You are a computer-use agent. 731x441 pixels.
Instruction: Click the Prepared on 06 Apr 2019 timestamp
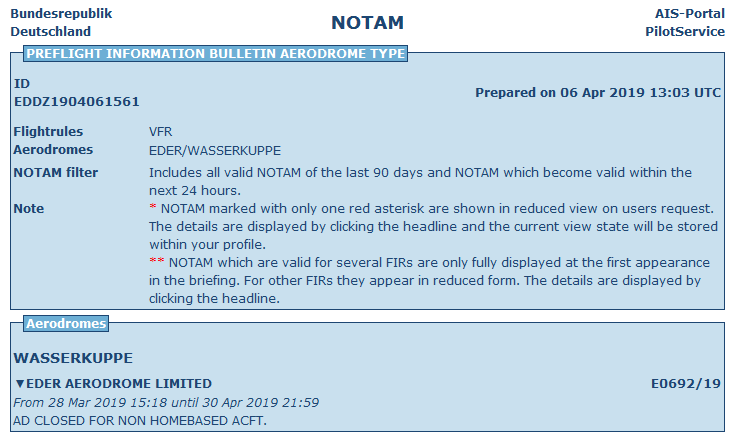point(598,93)
